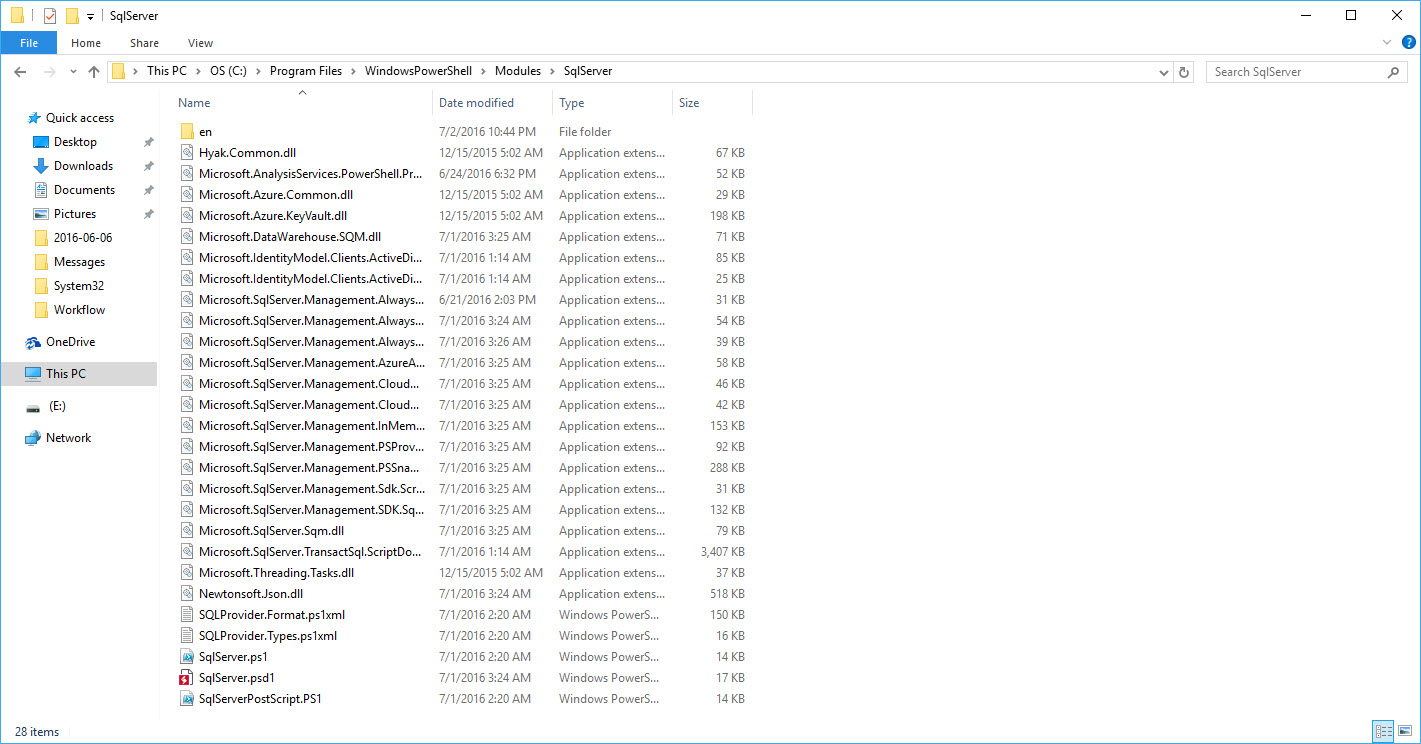
Task: Click Program Files in the address path
Action: pos(306,71)
